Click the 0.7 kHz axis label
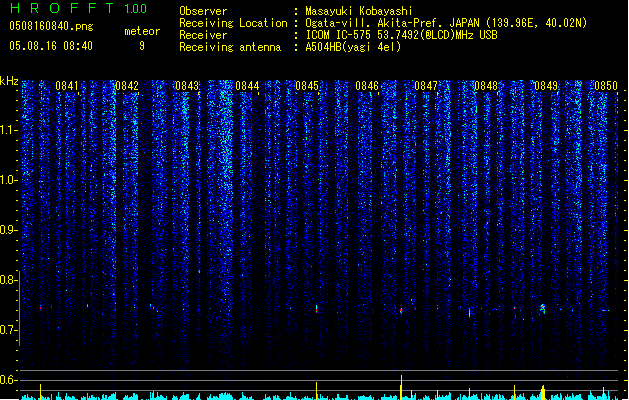 (8, 330)
